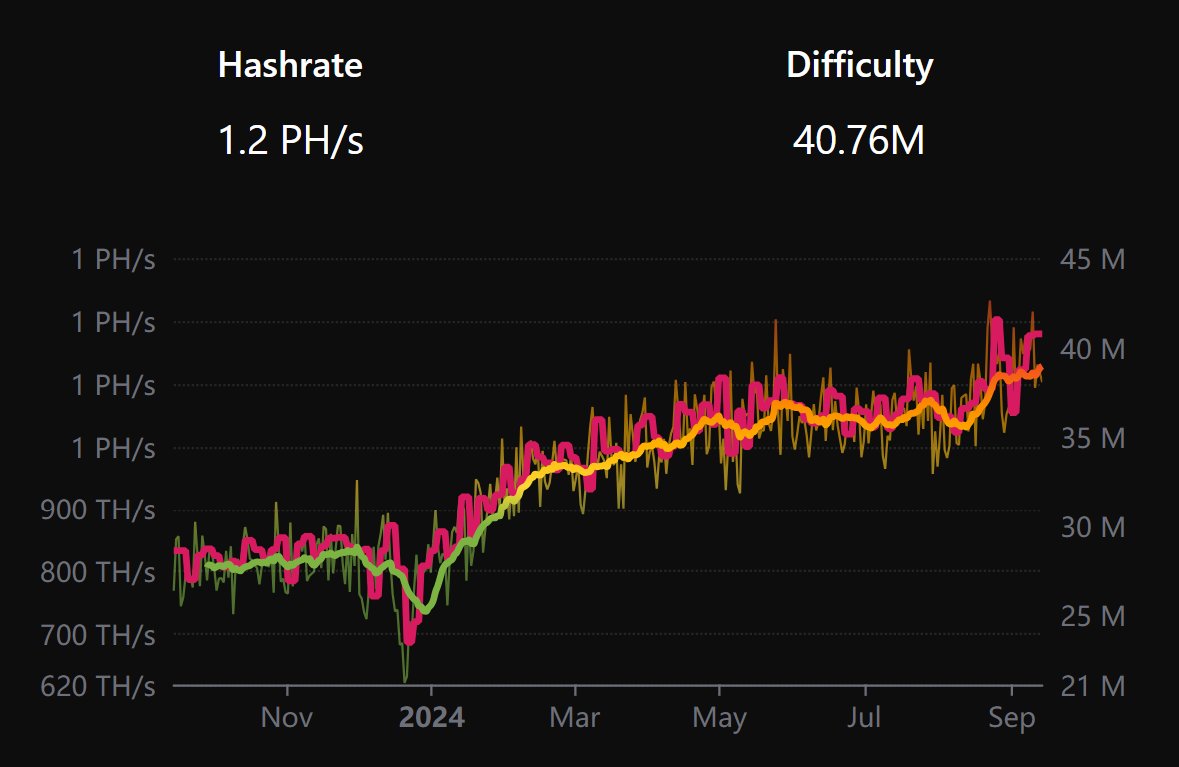This screenshot has width=1179, height=767.
Task: Click the bold 2024 axis label
Action: [434, 717]
